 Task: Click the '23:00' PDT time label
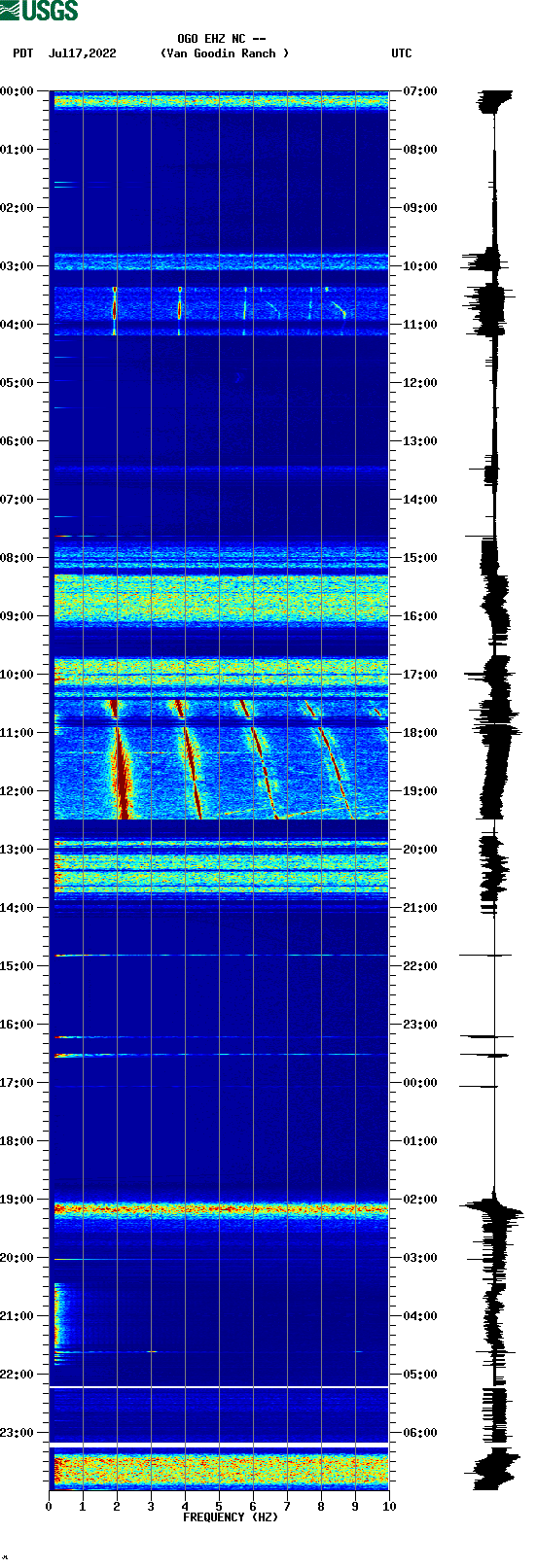(18, 1433)
